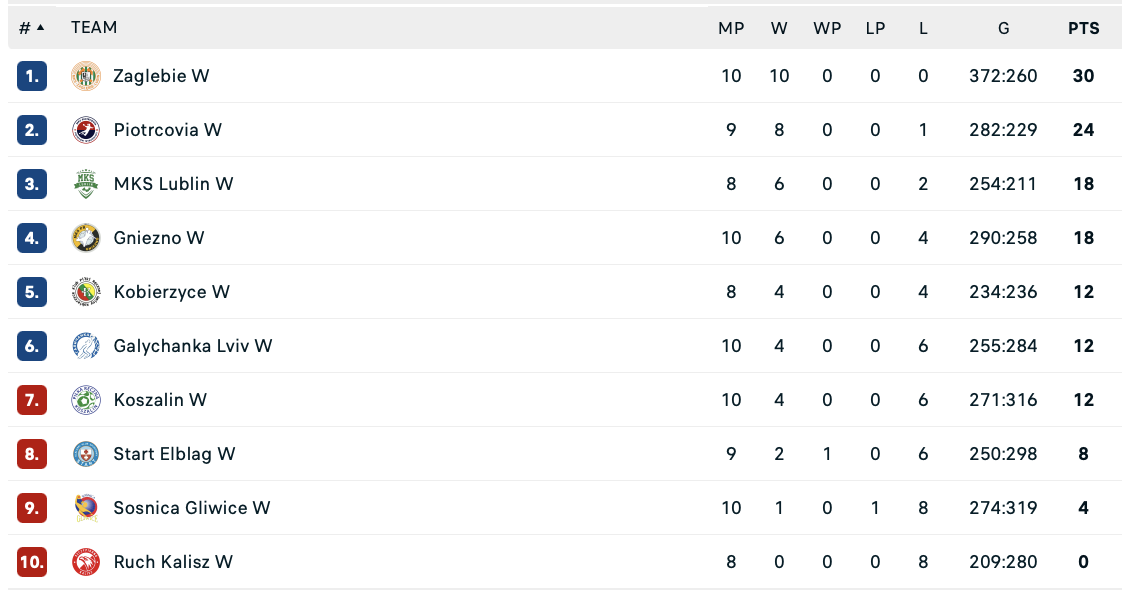
Task: Sort table by rank number column
Action: pyautogui.click(x=31, y=28)
